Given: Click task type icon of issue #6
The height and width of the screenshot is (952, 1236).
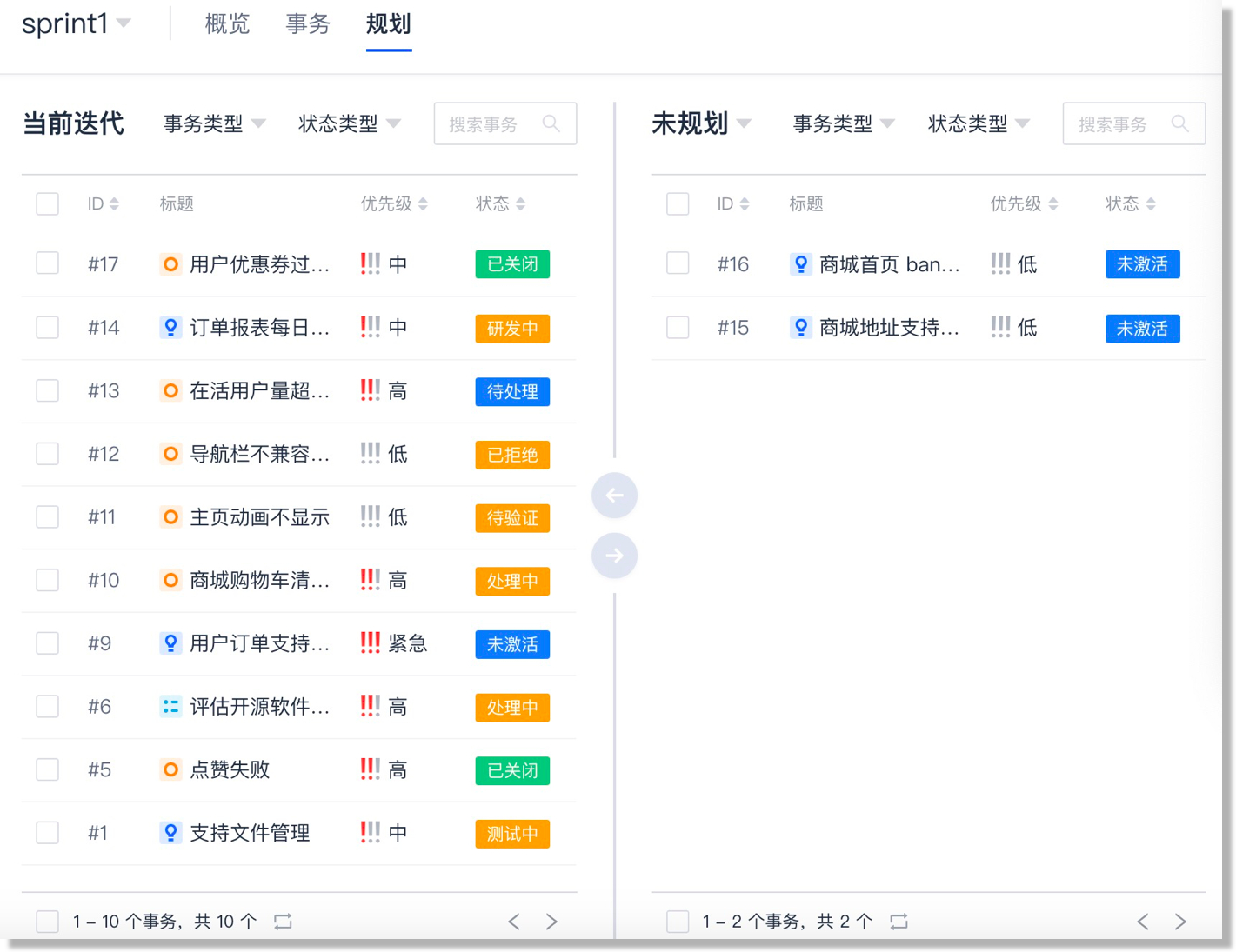Looking at the screenshot, I should 171,707.
